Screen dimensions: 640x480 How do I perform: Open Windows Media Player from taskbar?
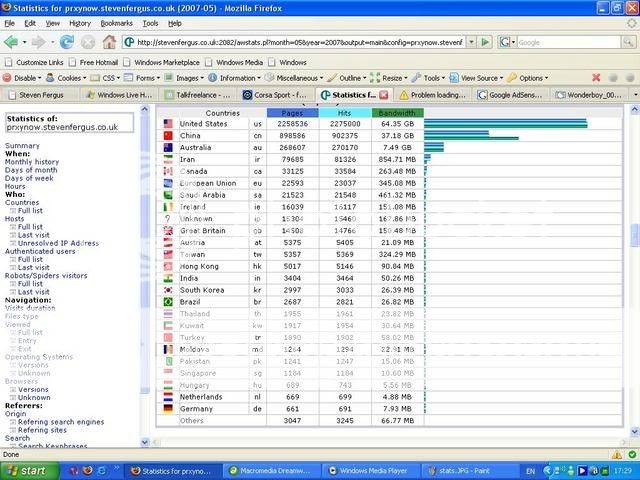[x=372, y=469]
